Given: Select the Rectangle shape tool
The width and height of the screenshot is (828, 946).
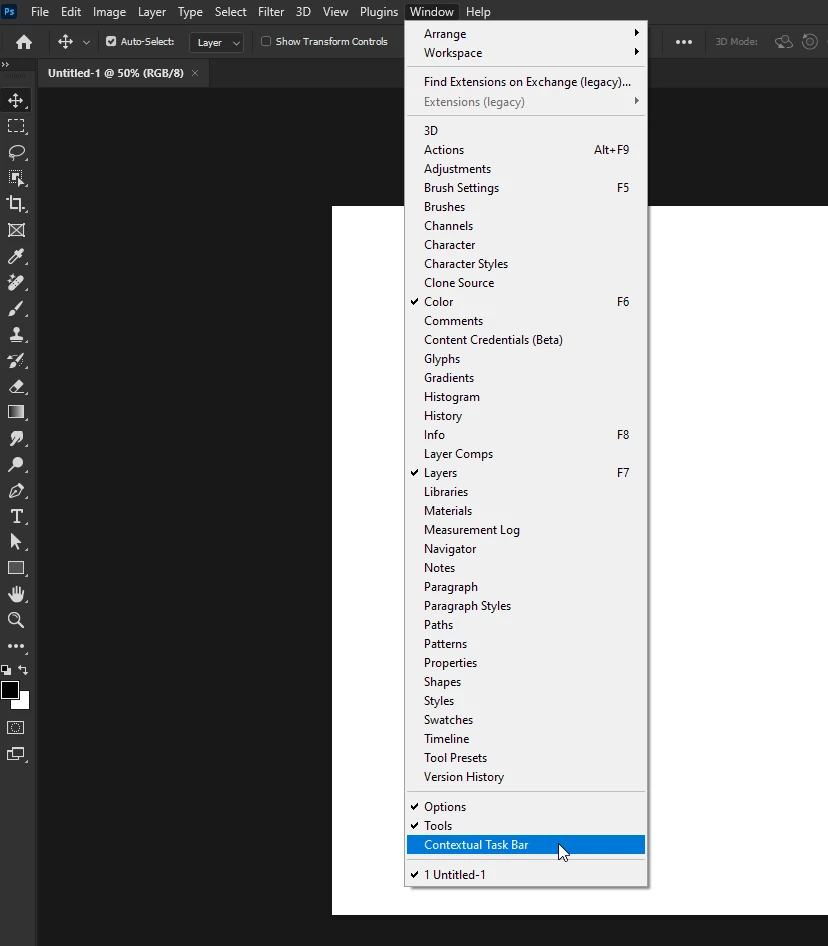Looking at the screenshot, I should 16,568.
